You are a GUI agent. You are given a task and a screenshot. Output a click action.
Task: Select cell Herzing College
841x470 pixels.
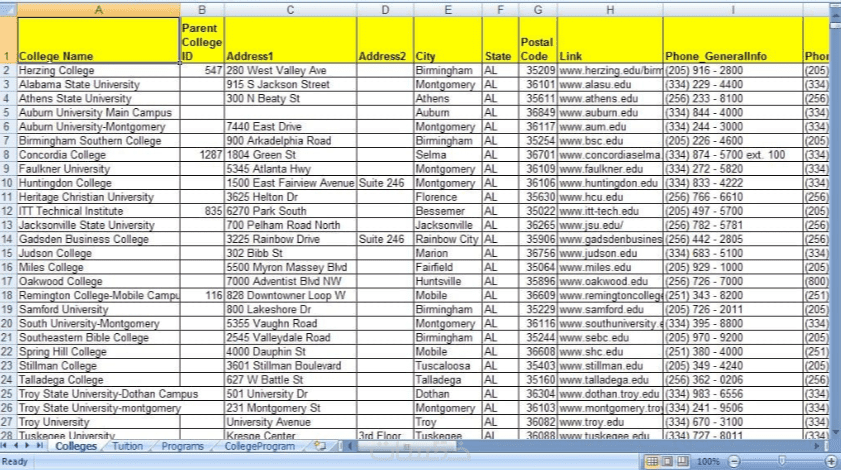pyautogui.click(x=98, y=70)
